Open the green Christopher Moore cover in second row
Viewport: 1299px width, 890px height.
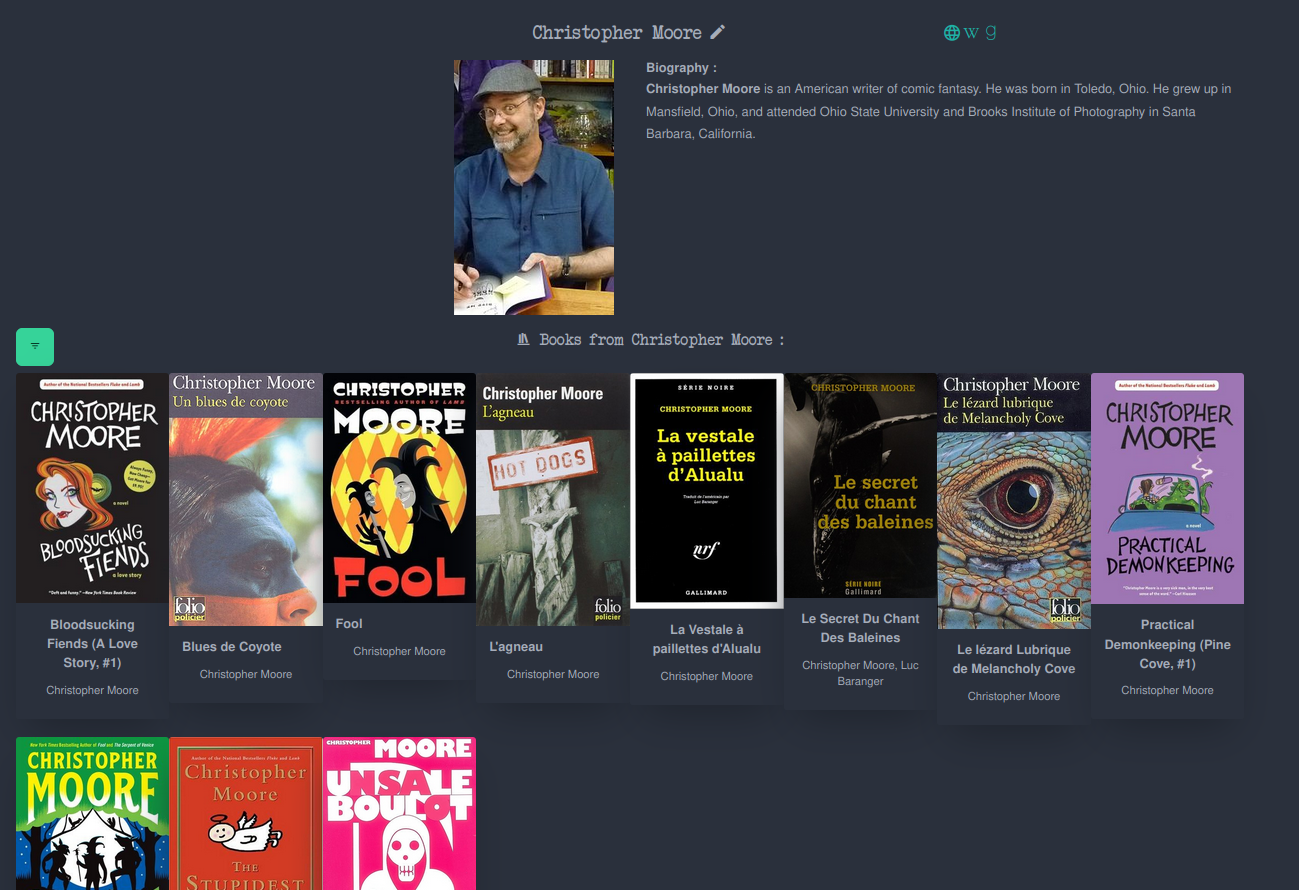92,813
